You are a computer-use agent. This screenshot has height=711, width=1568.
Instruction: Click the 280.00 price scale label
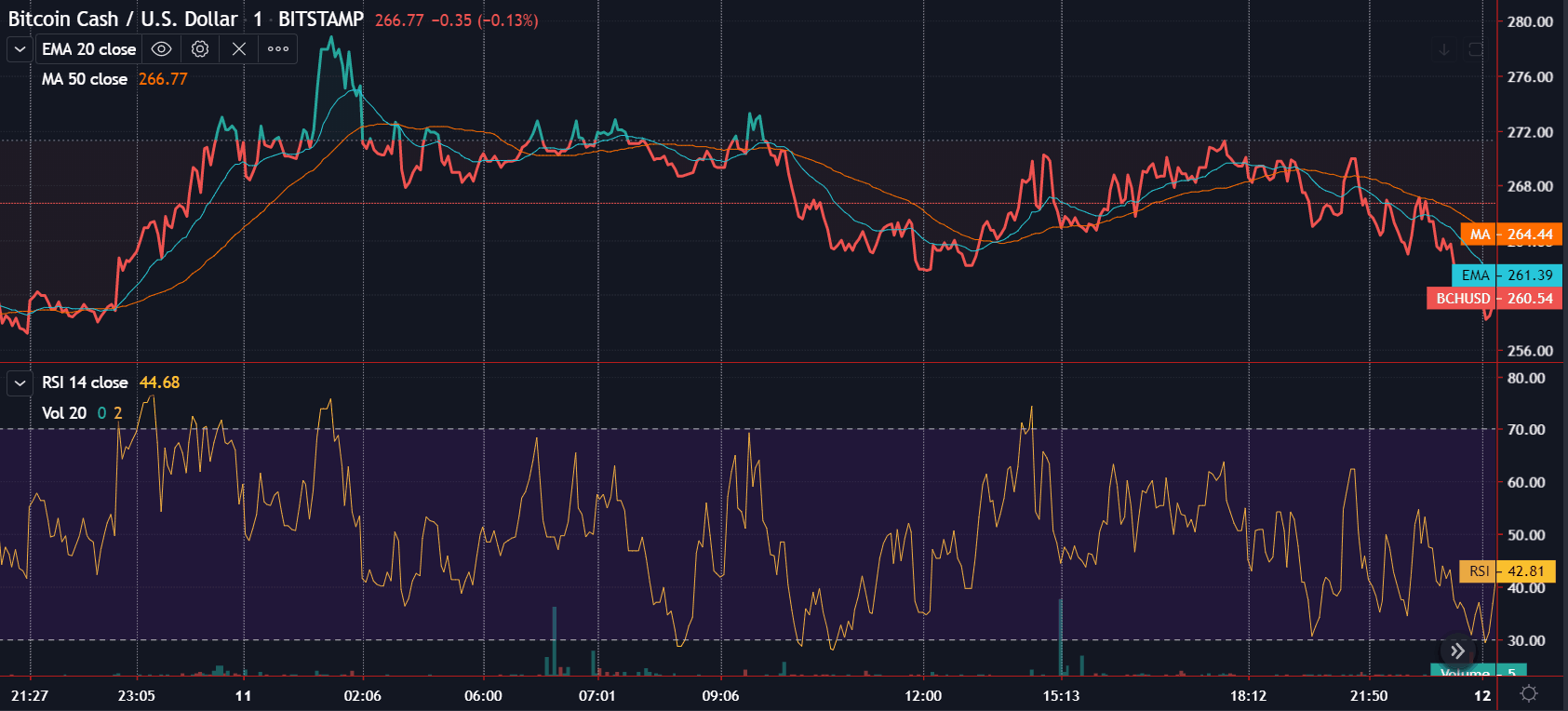(x=1531, y=21)
